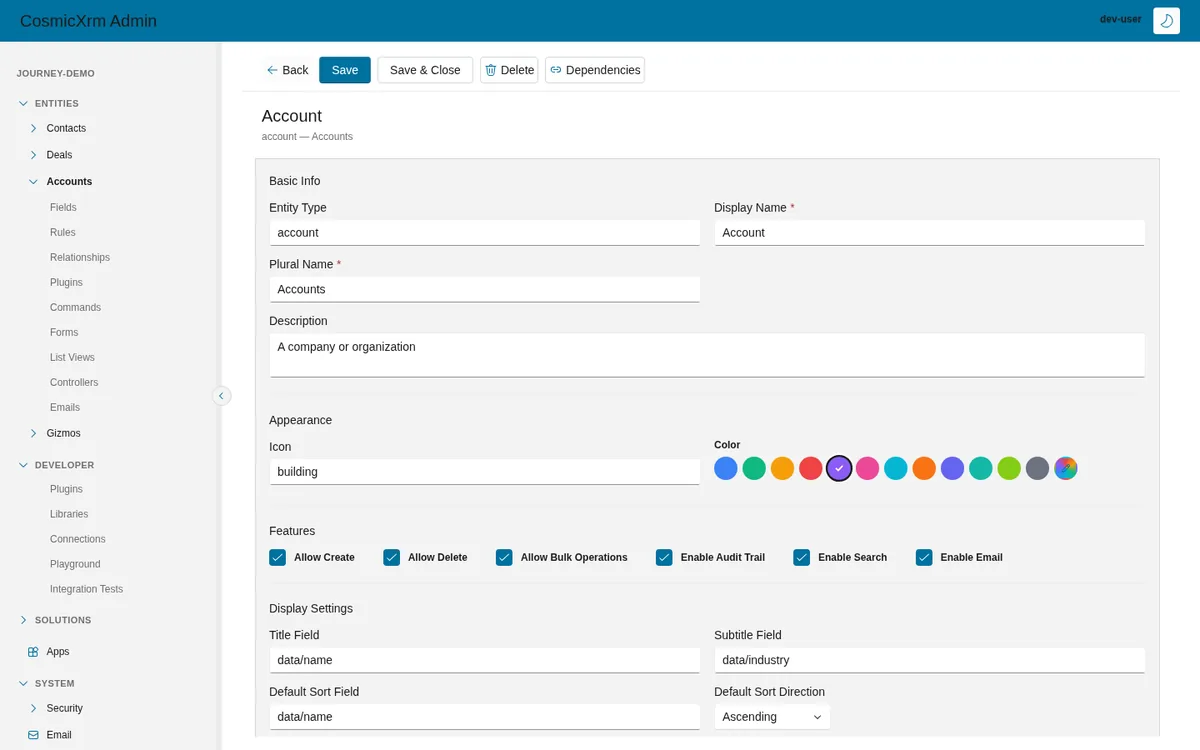Open List Views under Accounts
This screenshot has width=1200, height=750.
coord(72,357)
